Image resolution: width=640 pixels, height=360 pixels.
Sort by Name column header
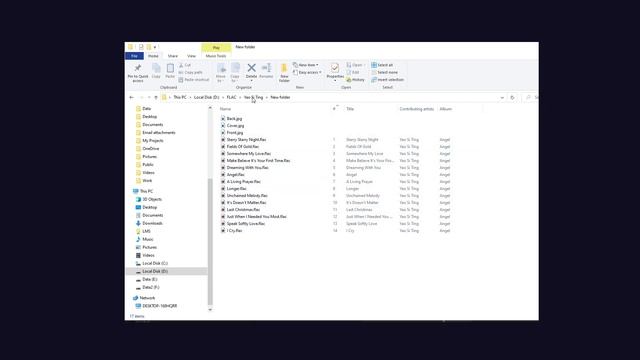225,109
